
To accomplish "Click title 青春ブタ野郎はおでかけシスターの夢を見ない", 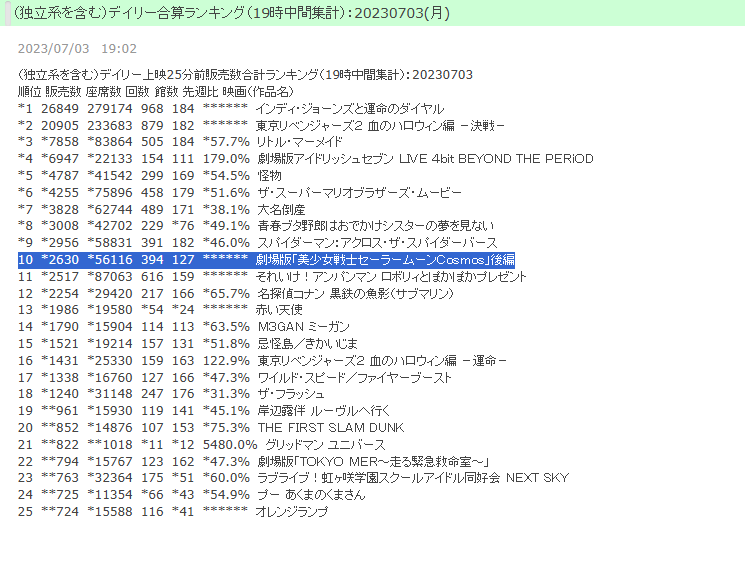I will click(x=375, y=226).
